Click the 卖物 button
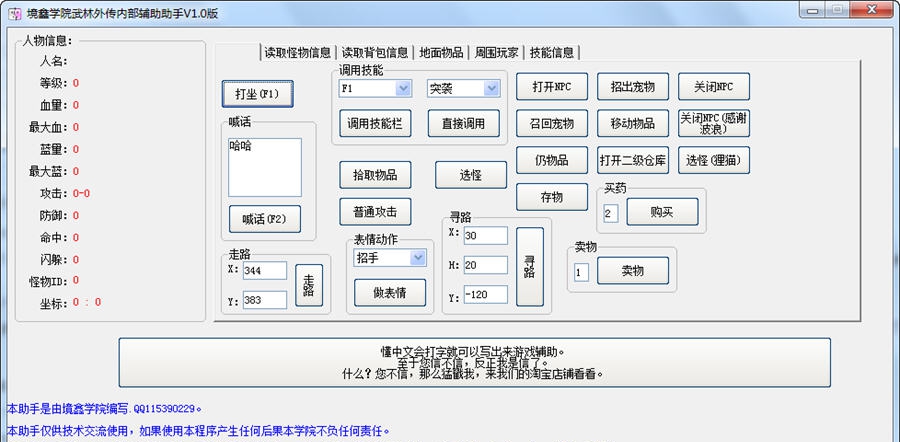 tap(633, 271)
